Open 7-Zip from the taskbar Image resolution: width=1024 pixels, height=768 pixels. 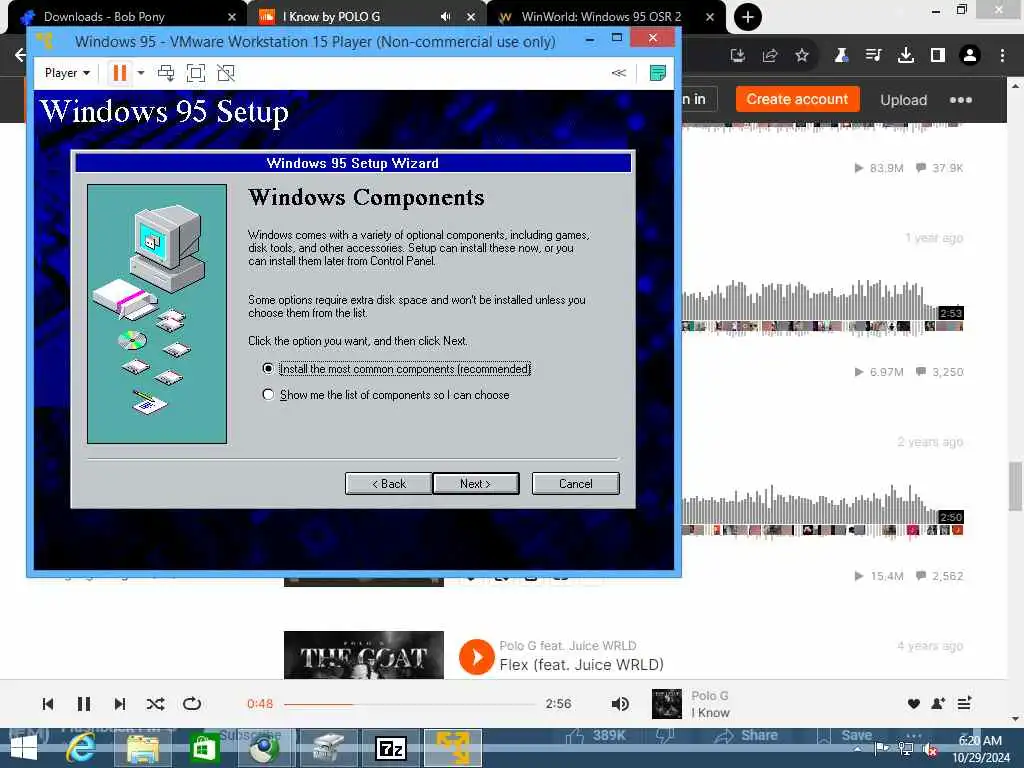click(391, 748)
